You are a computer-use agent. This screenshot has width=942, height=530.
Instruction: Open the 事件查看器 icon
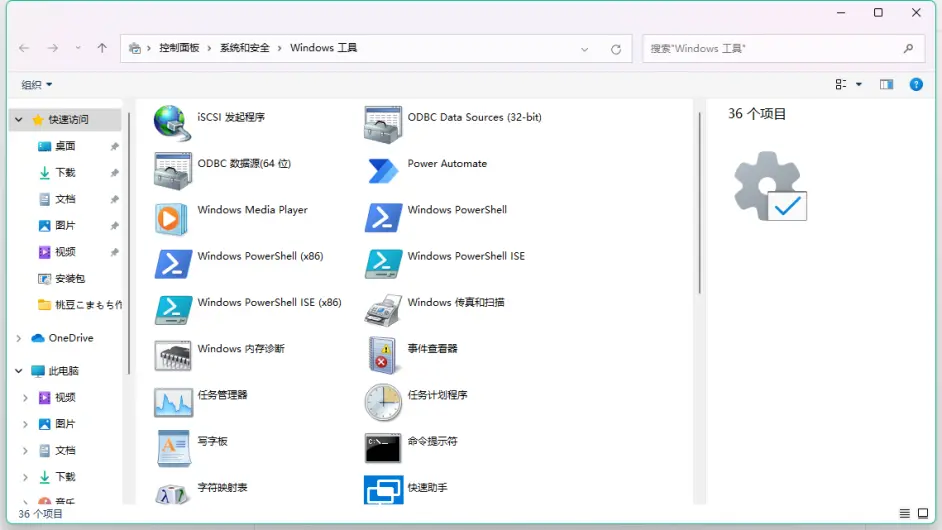pyautogui.click(x=383, y=355)
